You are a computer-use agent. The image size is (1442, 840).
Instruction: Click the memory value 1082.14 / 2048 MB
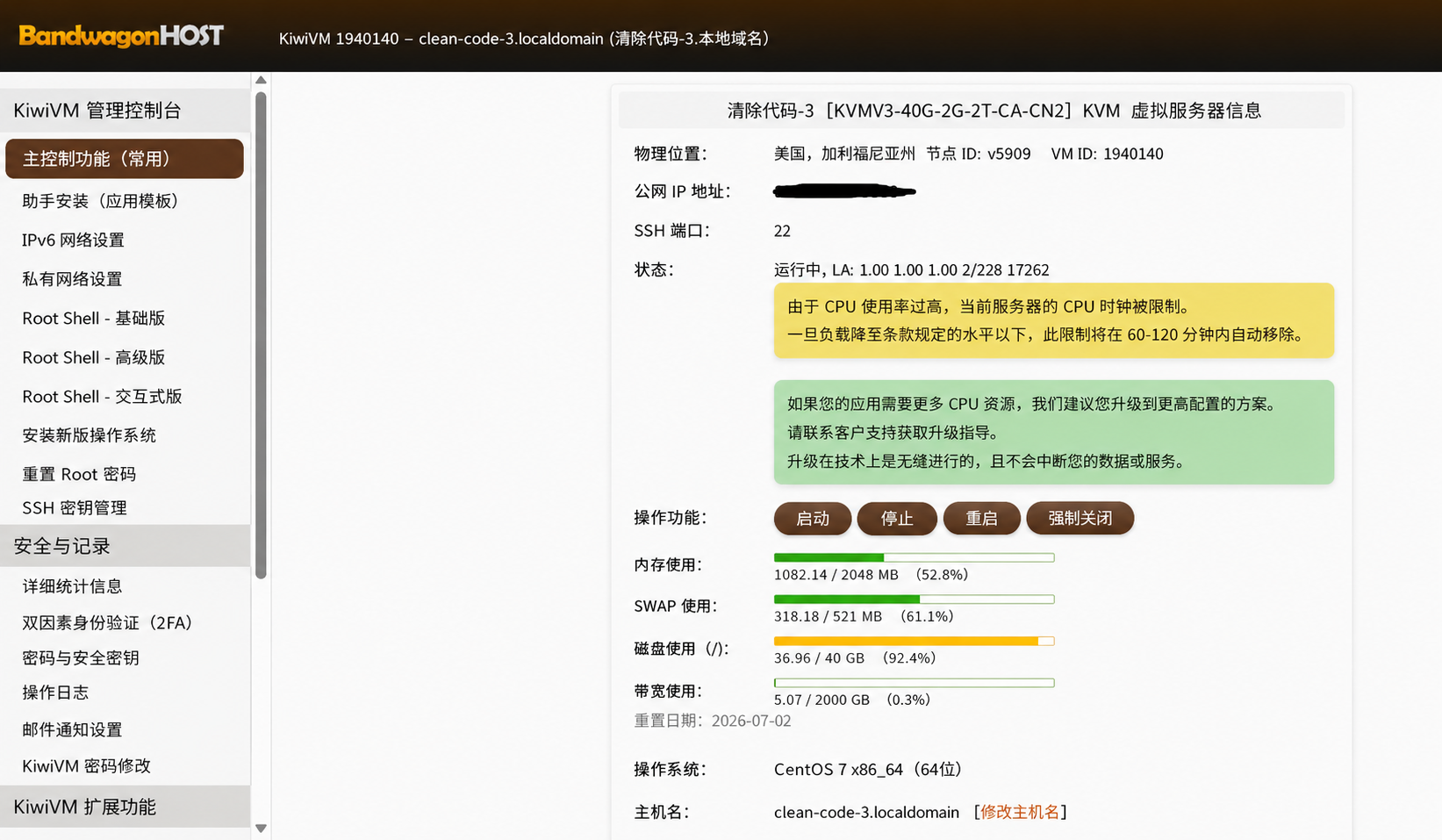836,575
